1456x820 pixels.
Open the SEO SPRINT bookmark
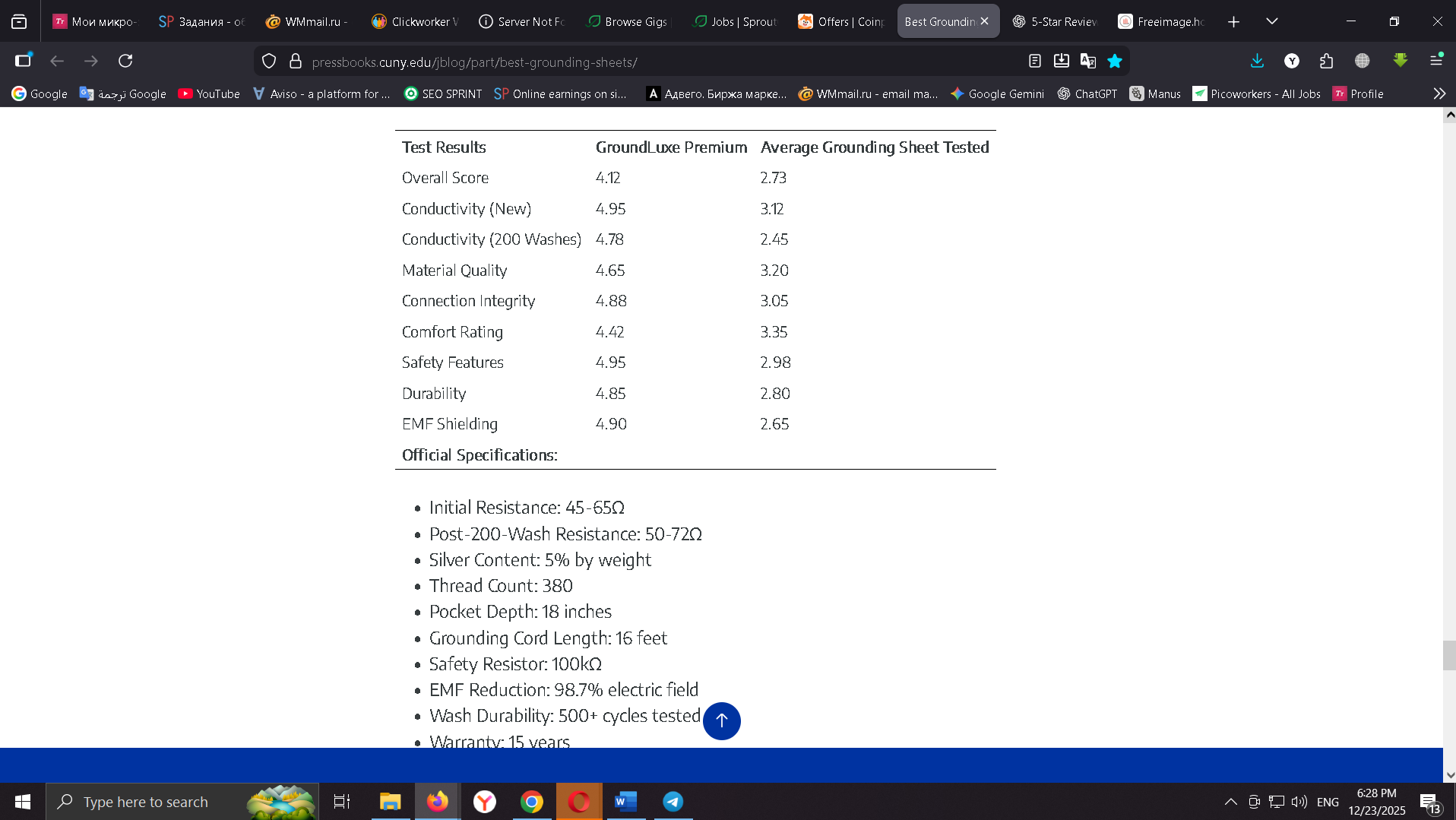[443, 93]
